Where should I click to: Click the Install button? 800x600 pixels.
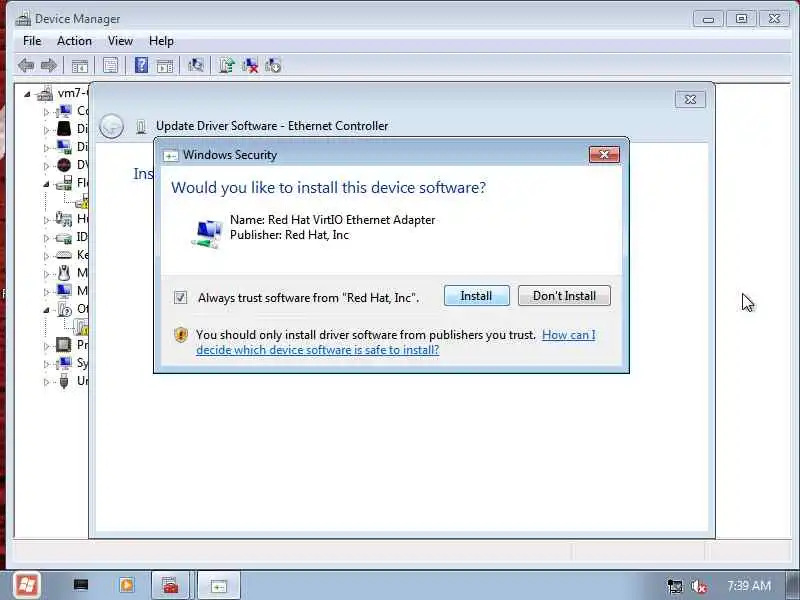click(x=477, y=296)
